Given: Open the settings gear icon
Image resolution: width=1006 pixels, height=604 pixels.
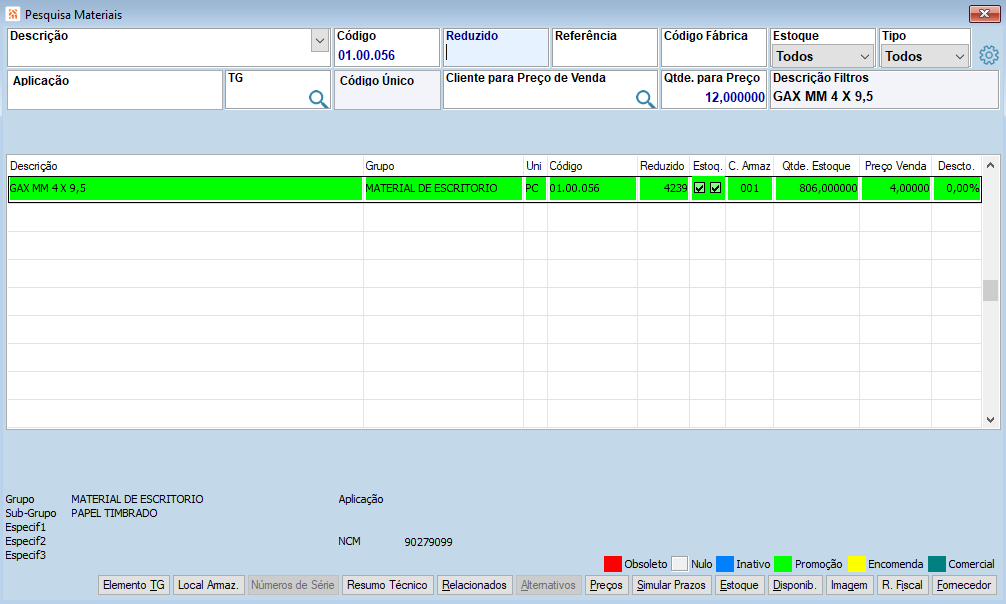Looking at the screenshot, I should click(989, 55).
